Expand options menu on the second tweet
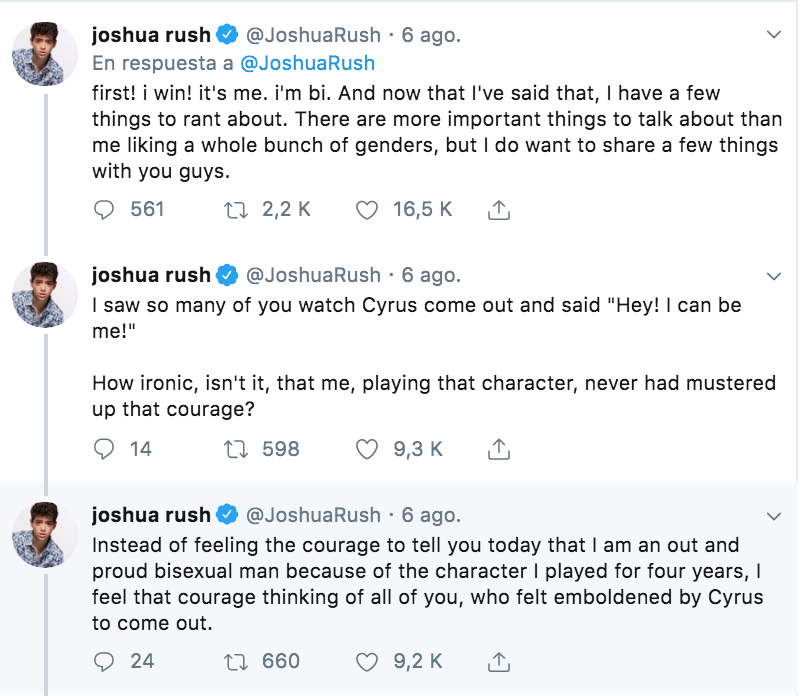The image size is (800, 696). [773, 275]
